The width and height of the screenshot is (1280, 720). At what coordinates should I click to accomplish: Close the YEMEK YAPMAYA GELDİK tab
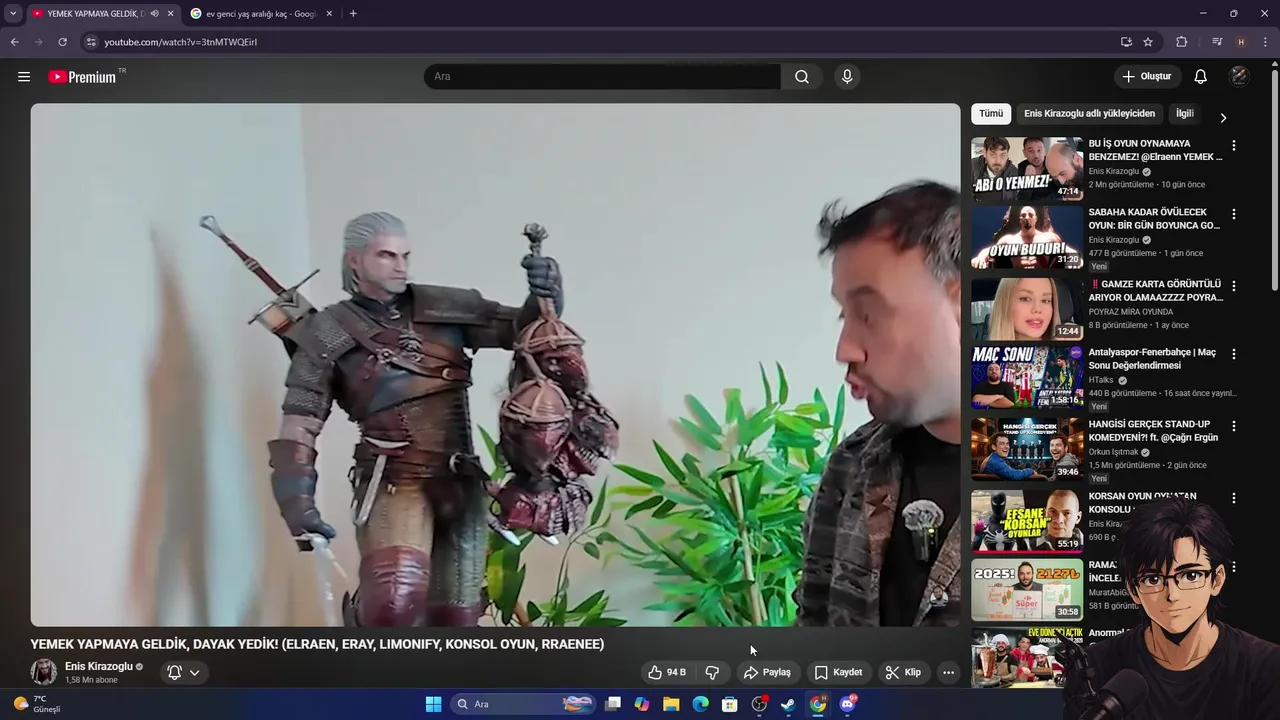(x=170, y=14)
